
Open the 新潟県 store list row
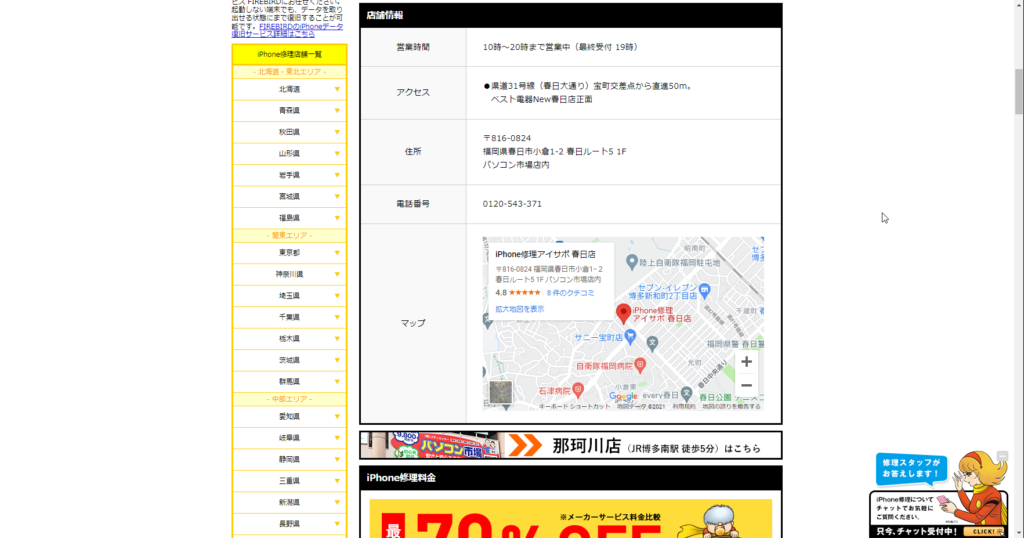tap(289, 503)
